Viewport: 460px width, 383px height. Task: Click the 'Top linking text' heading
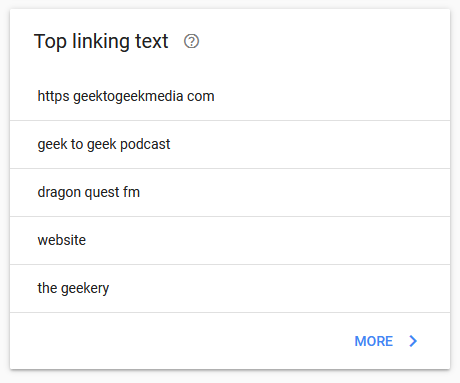pos(101,41)
